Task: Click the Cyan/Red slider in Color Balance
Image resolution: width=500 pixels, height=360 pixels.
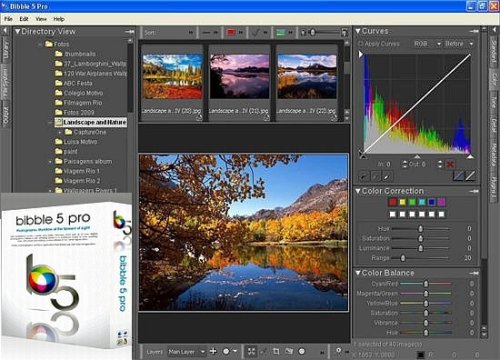Action: pos(426,284)
